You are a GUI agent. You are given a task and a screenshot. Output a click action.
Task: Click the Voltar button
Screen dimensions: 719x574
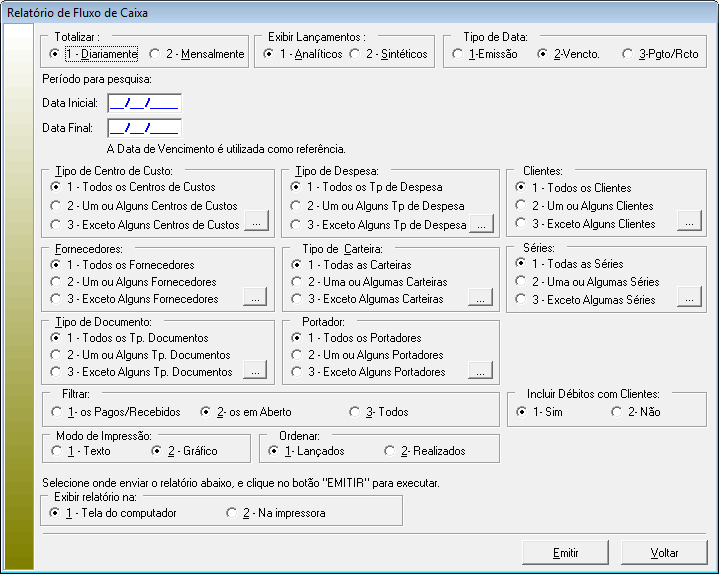664,552
